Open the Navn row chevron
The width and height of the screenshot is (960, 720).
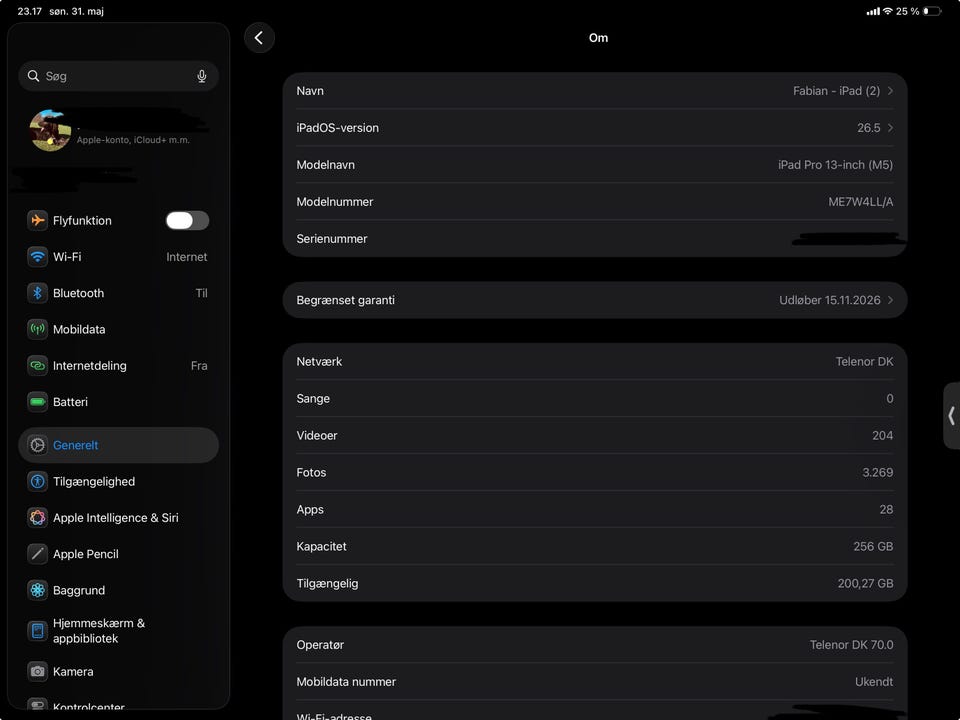[x=890, y=91]
